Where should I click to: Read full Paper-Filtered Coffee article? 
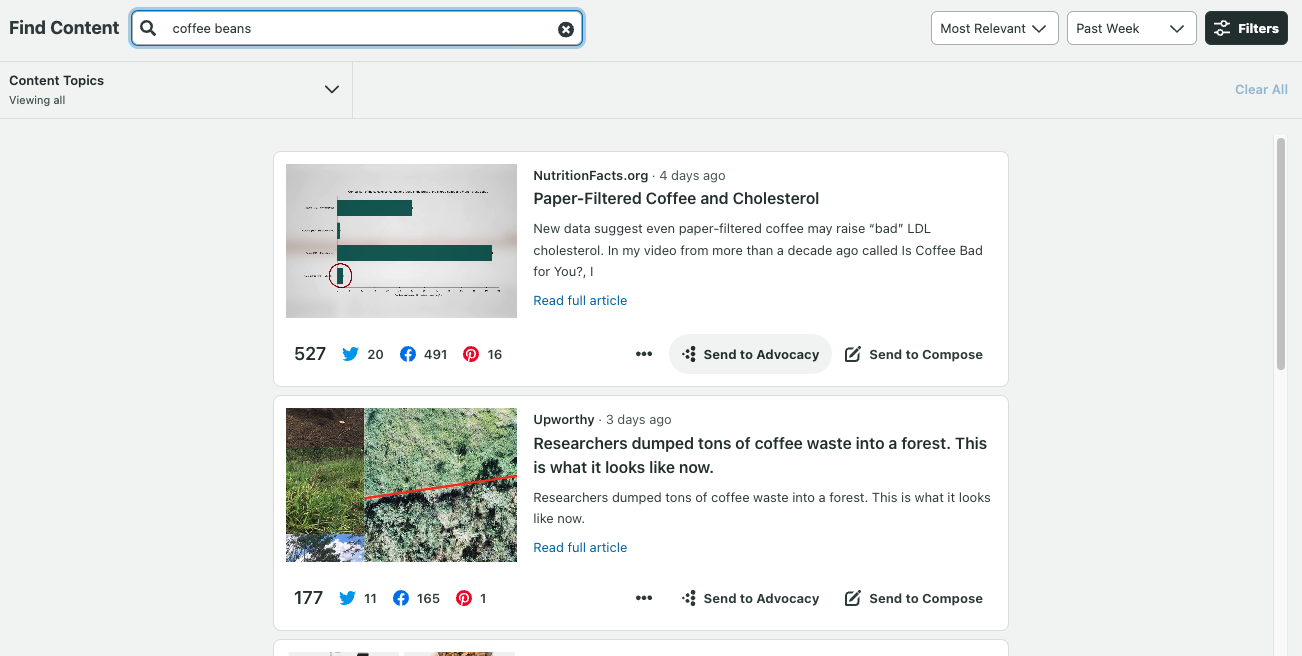(580, 300)
